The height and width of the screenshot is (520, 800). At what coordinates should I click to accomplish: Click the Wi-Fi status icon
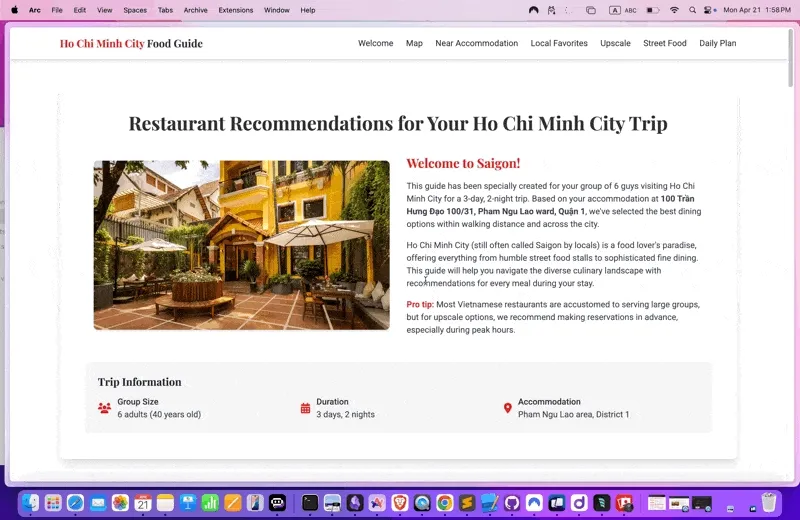click(674, 10)
